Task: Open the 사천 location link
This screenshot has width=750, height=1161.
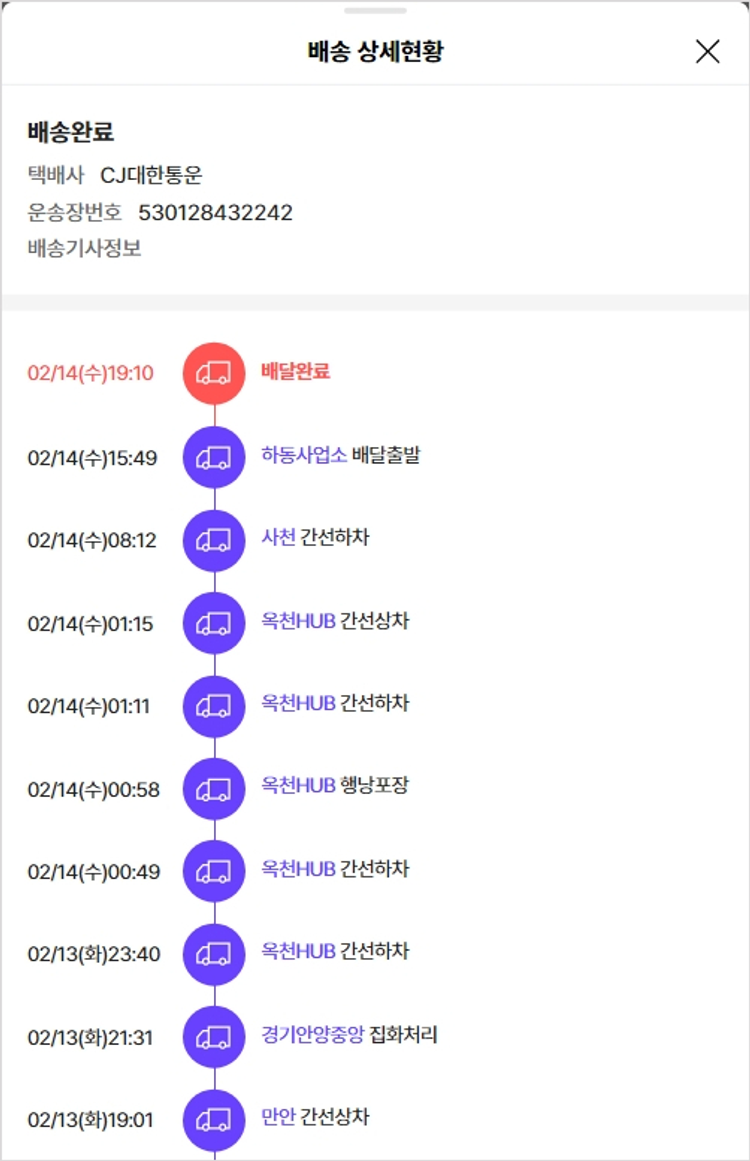Action: pos(278,538)
